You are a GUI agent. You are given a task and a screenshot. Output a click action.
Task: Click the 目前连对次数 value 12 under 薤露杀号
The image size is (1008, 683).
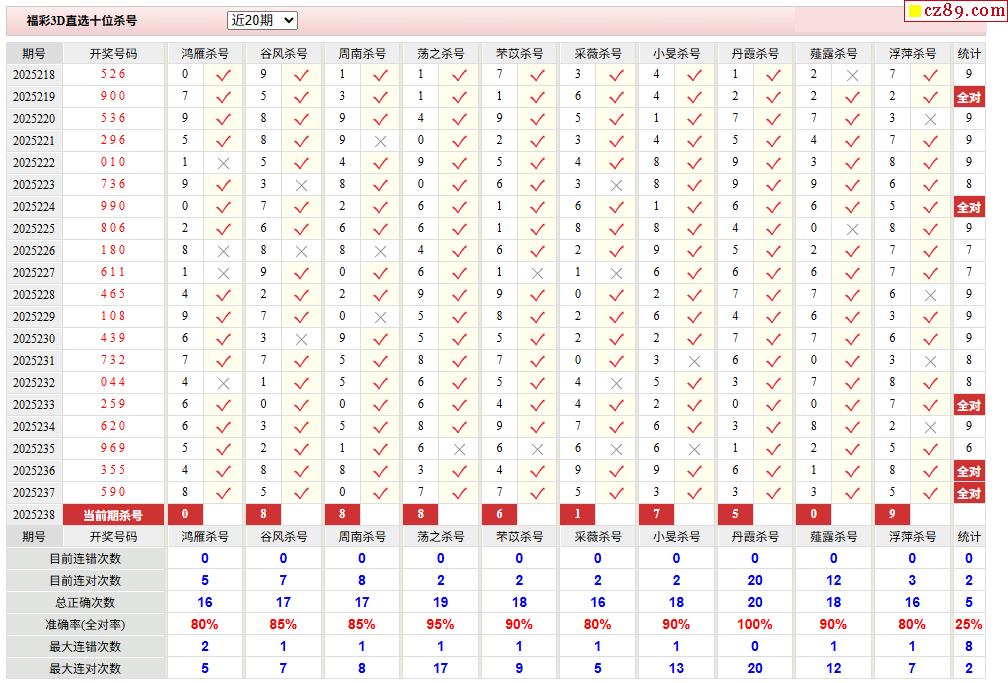(x=834, y=581)
